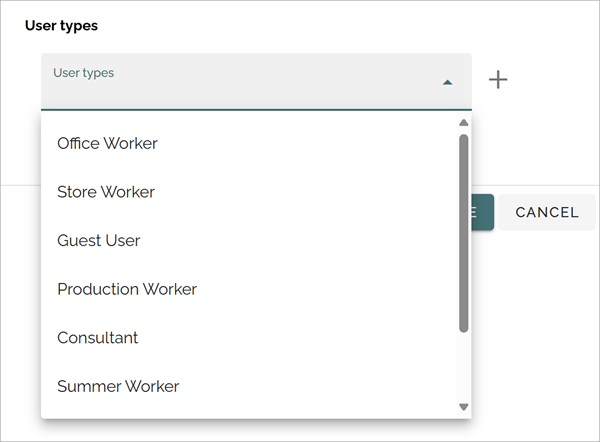The image size is (600, 442).
Task: Collapse the User types dropdown arrow
Action: click(447, 82)
